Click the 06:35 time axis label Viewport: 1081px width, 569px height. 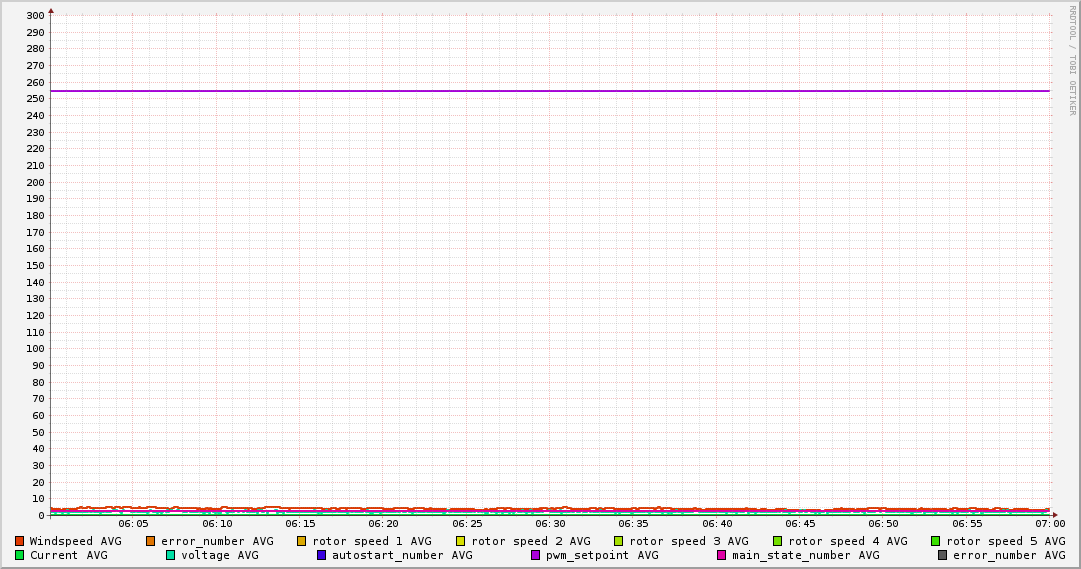pos(634,524)
